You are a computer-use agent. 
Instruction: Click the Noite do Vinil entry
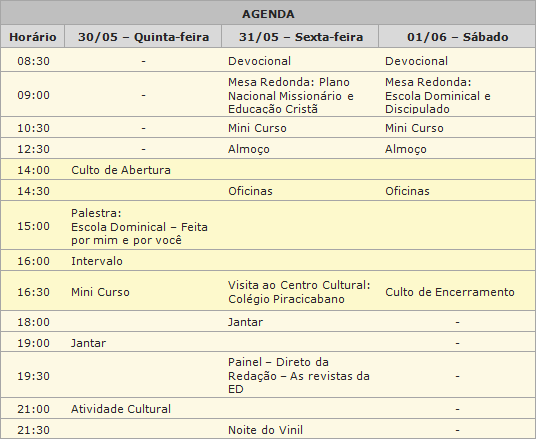coord(265,430)
